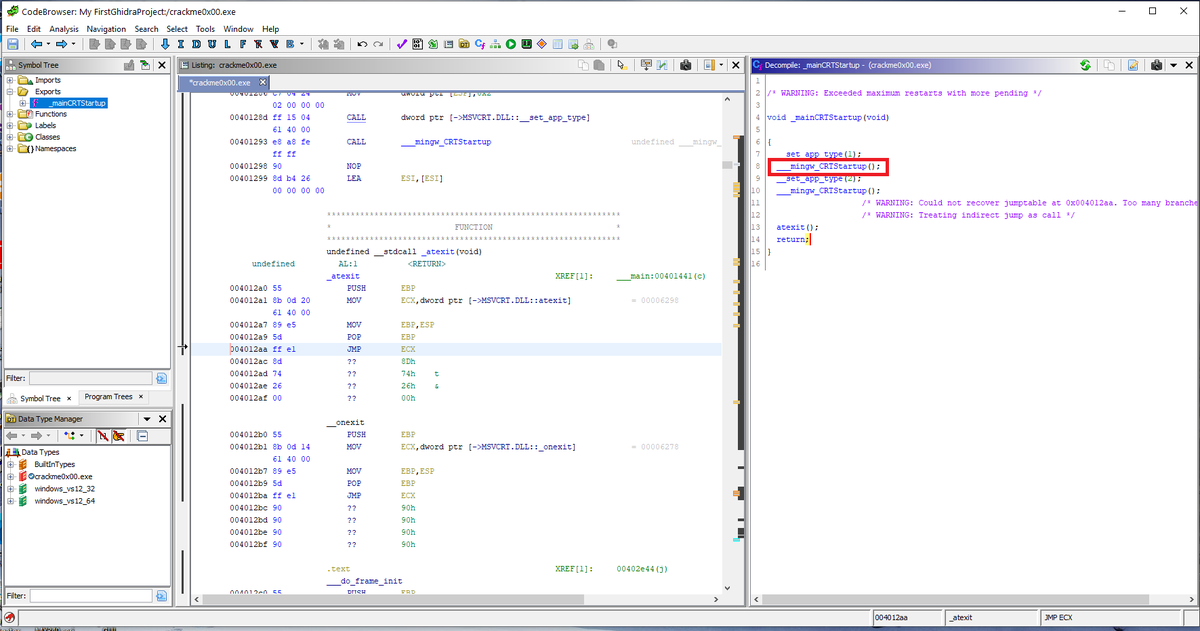Click the 'F' next function toolbar icon
Viewport: 1200px width, 631px height.
tap(243, 44)
